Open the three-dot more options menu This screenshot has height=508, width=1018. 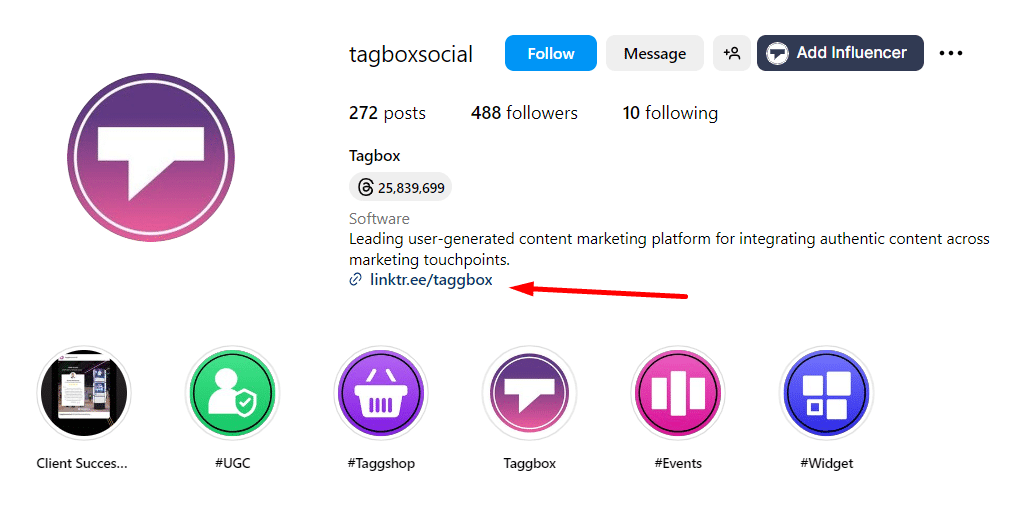(x=950, y=53)
